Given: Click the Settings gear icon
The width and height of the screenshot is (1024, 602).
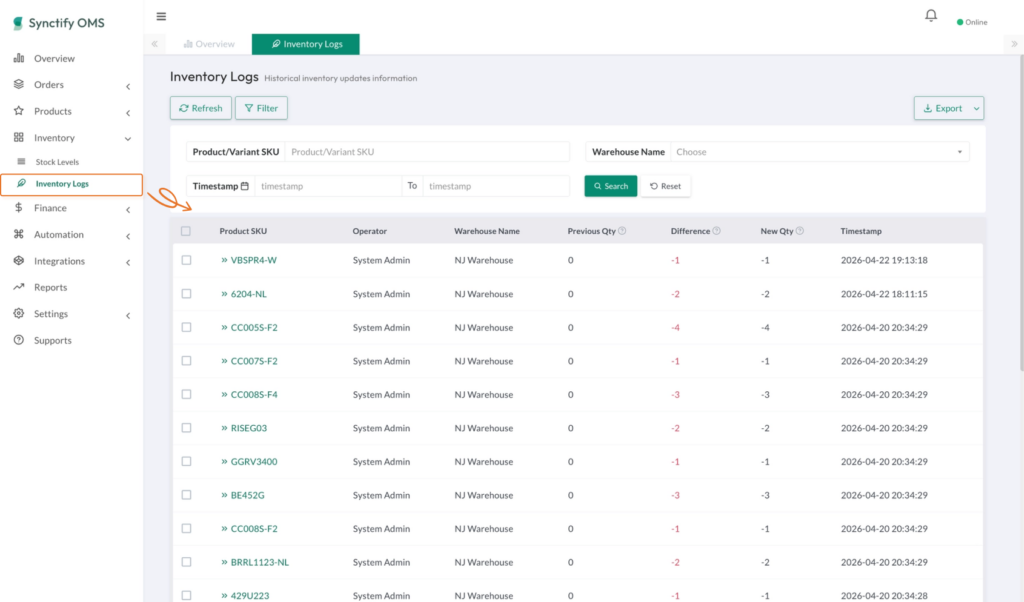Looking at the screenshot, I should [x=19, y=313].
